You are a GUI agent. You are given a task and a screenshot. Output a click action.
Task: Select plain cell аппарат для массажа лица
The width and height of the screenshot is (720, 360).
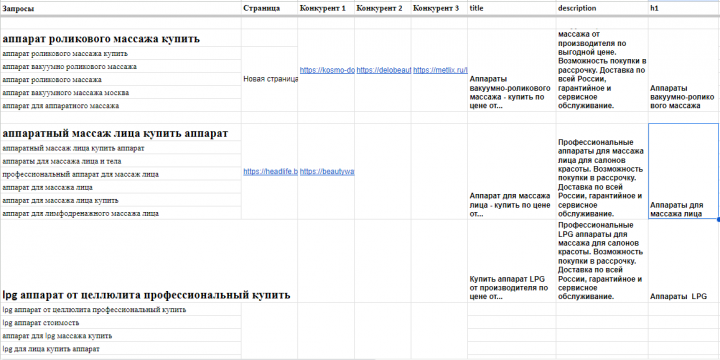[121, 187]
